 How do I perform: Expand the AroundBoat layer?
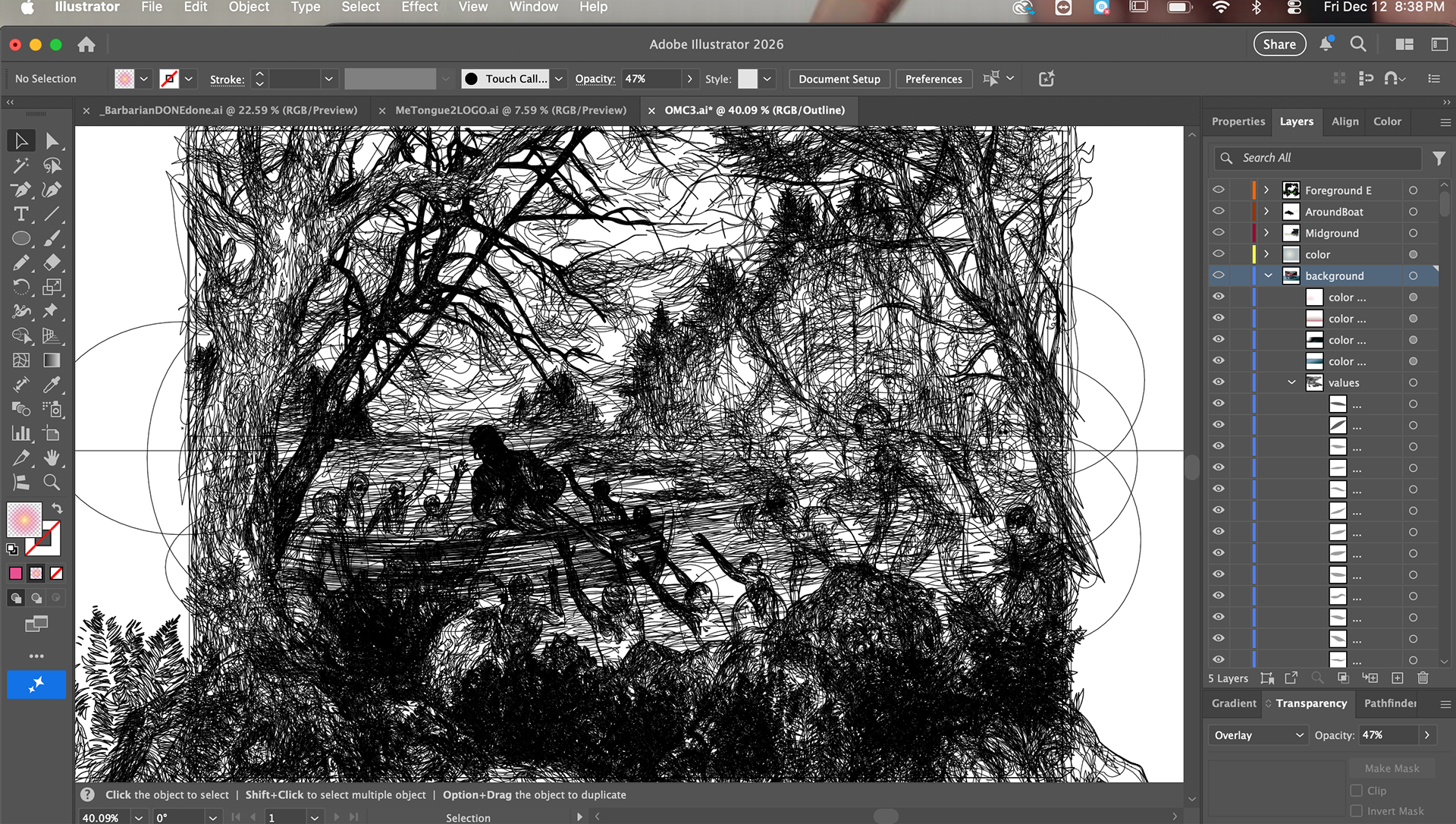(1266, 212)
